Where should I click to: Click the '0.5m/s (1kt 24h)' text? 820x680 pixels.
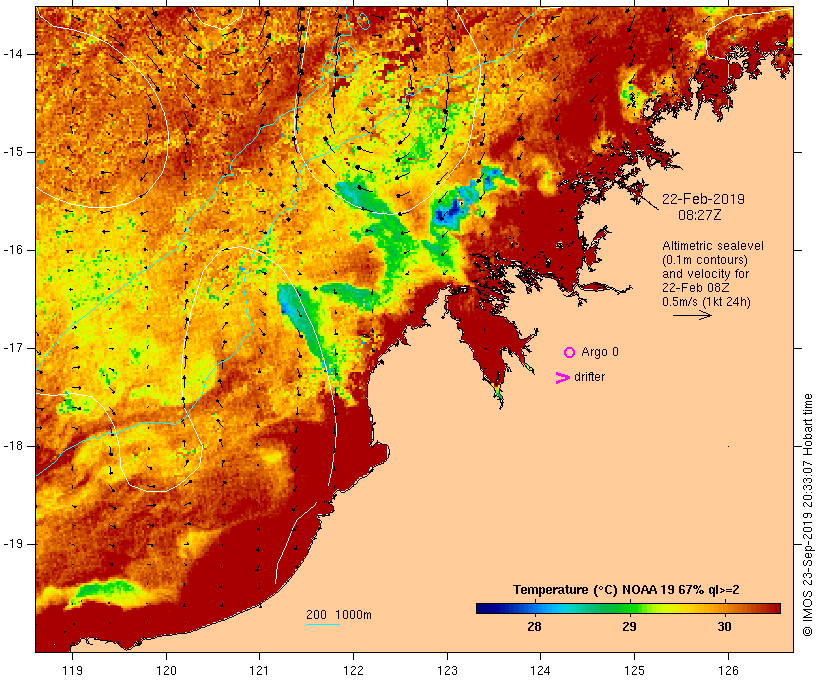(x=706, y=302)
